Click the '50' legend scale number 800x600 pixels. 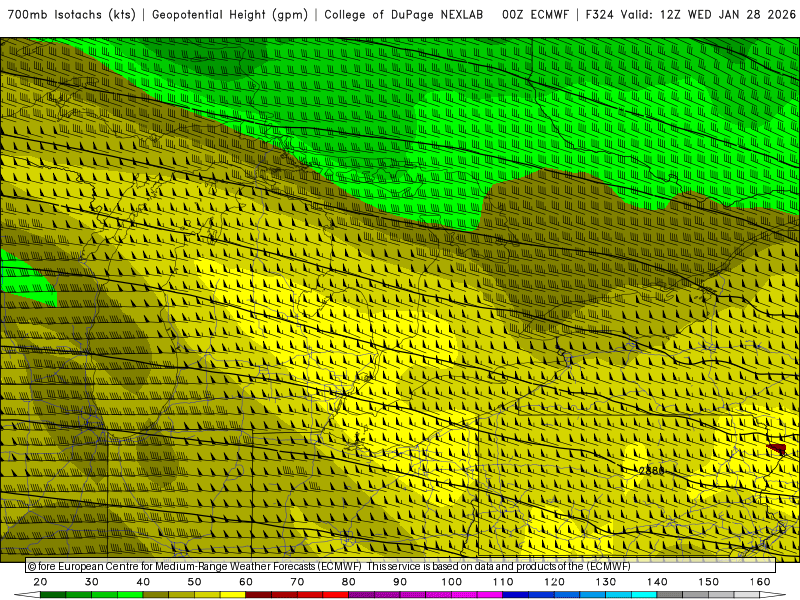point(194,582)
